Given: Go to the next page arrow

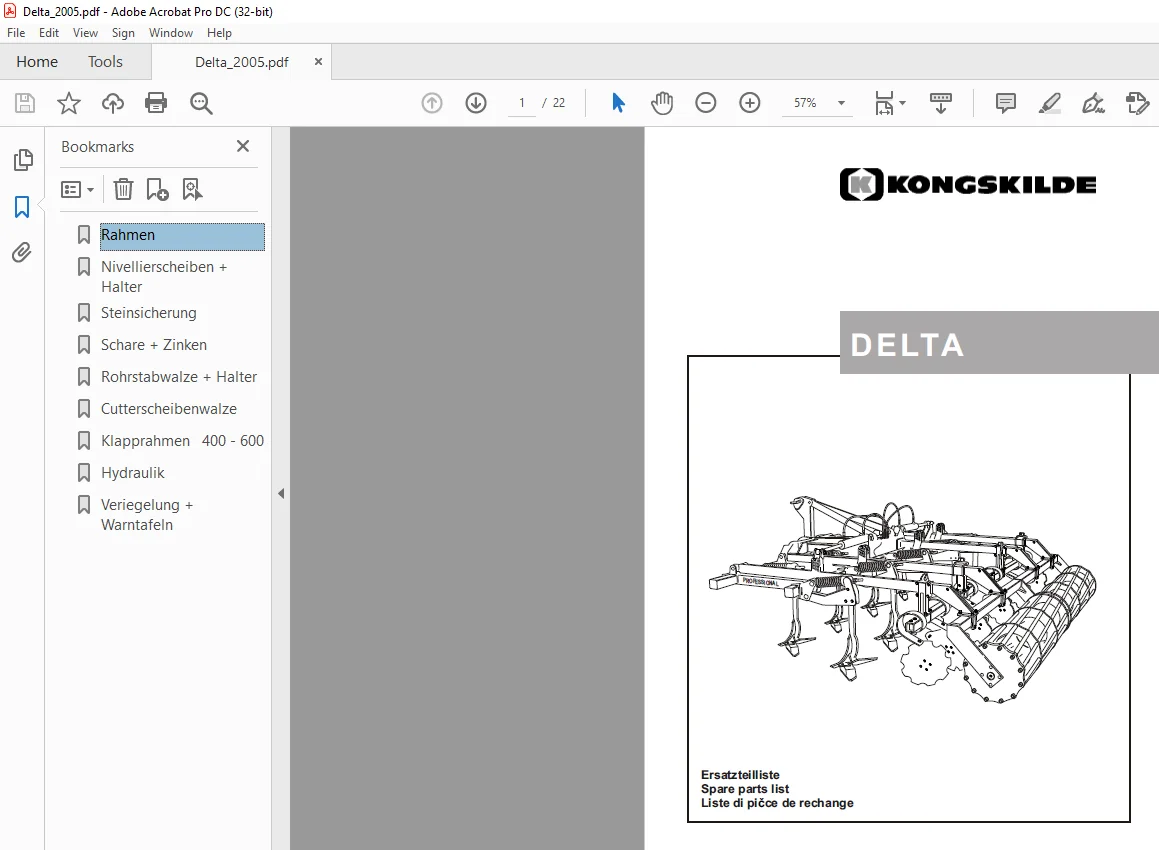Looking at the screenshot, I should (476, 103).
